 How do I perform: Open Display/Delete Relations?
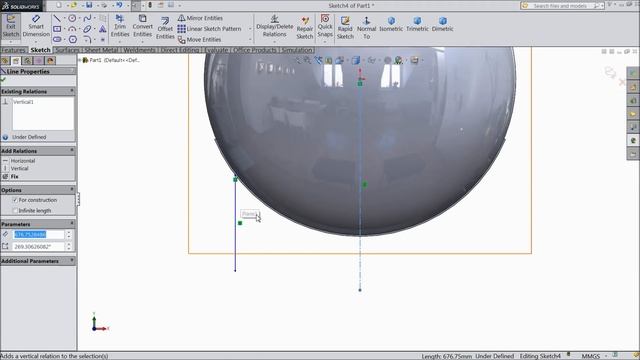[274, 26]
